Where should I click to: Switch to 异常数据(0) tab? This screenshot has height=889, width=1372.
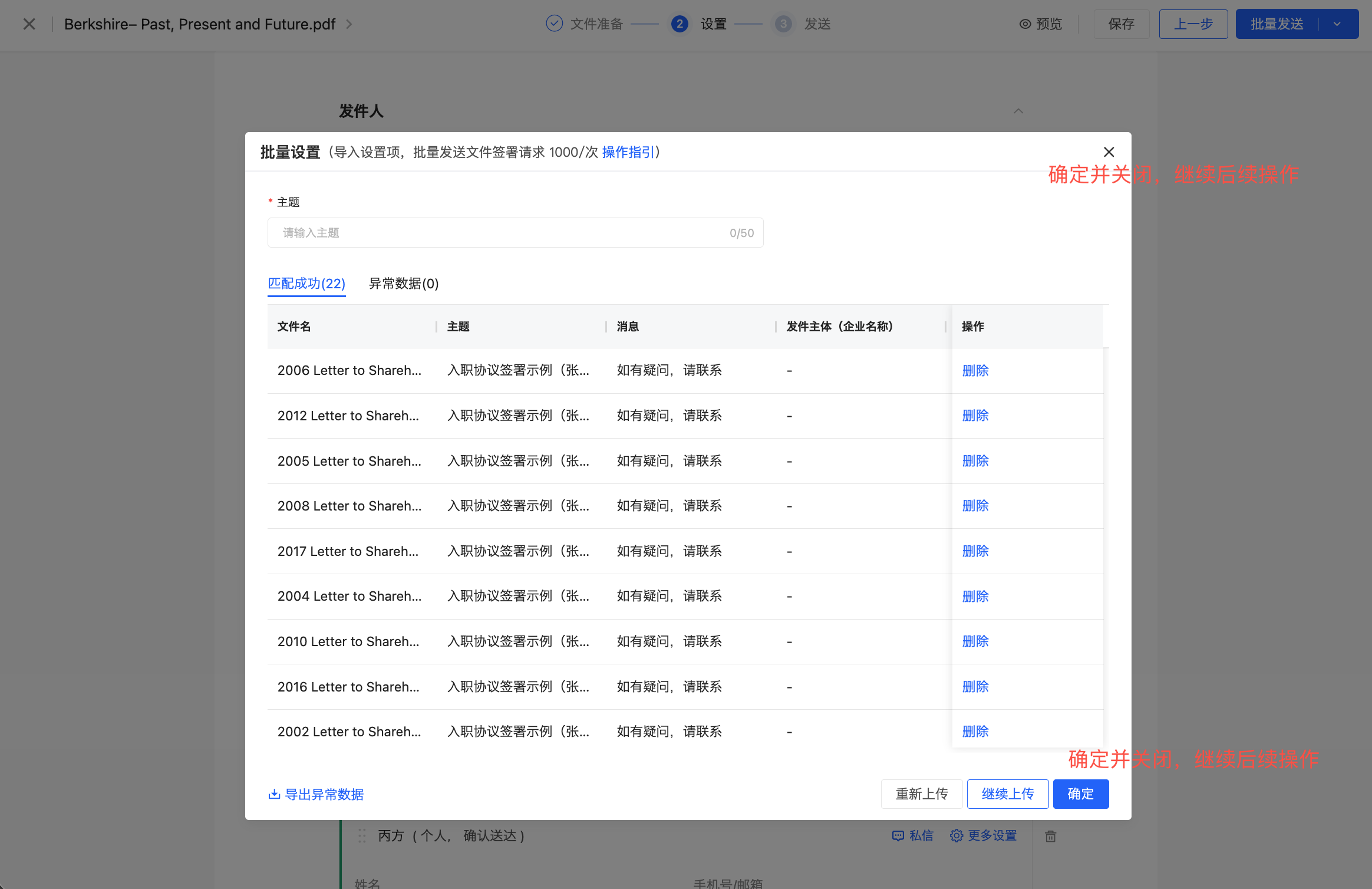(x=404, y=284)
